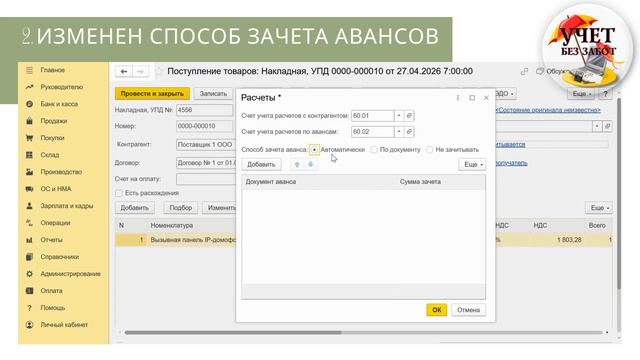Expand the 60.02 advances account dropdown arrow
This screenshot has height=360, width=640.
tap(399, 132)
